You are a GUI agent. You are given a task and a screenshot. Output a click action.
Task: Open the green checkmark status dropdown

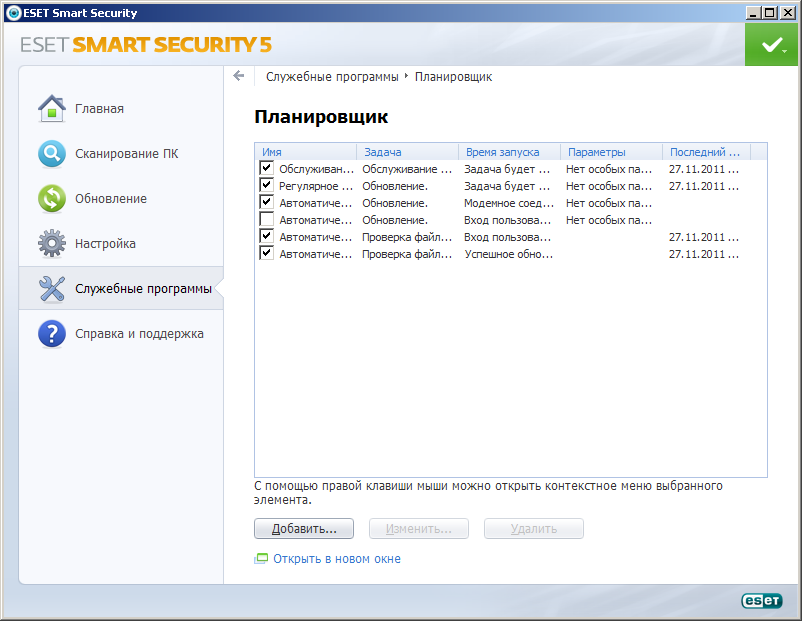[772, 45]
